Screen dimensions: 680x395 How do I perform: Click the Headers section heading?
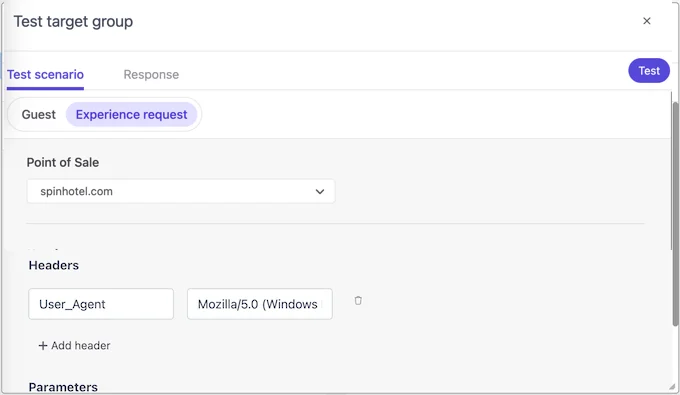[54, 265]
